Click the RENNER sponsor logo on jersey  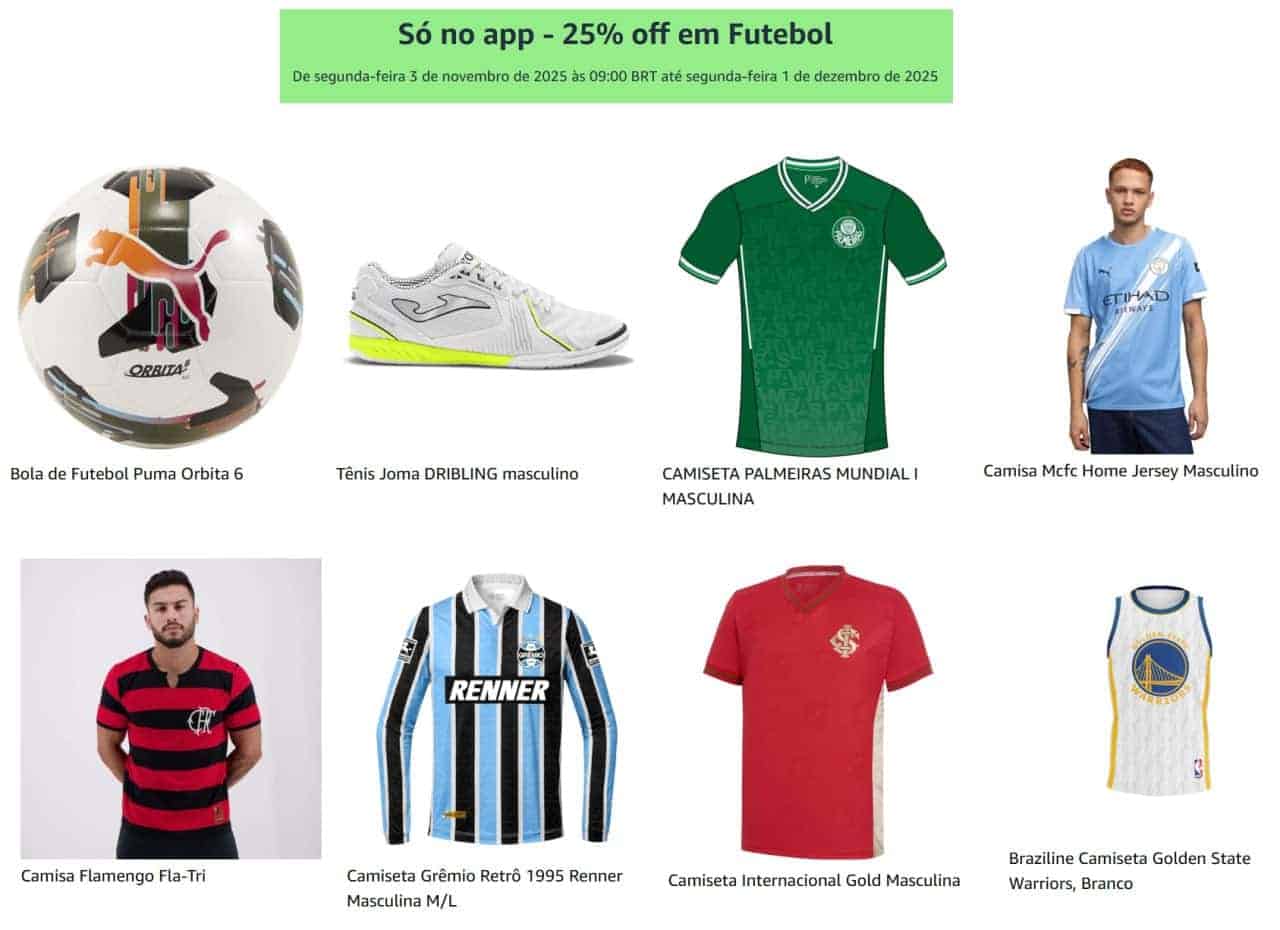(x=498, y=690)
